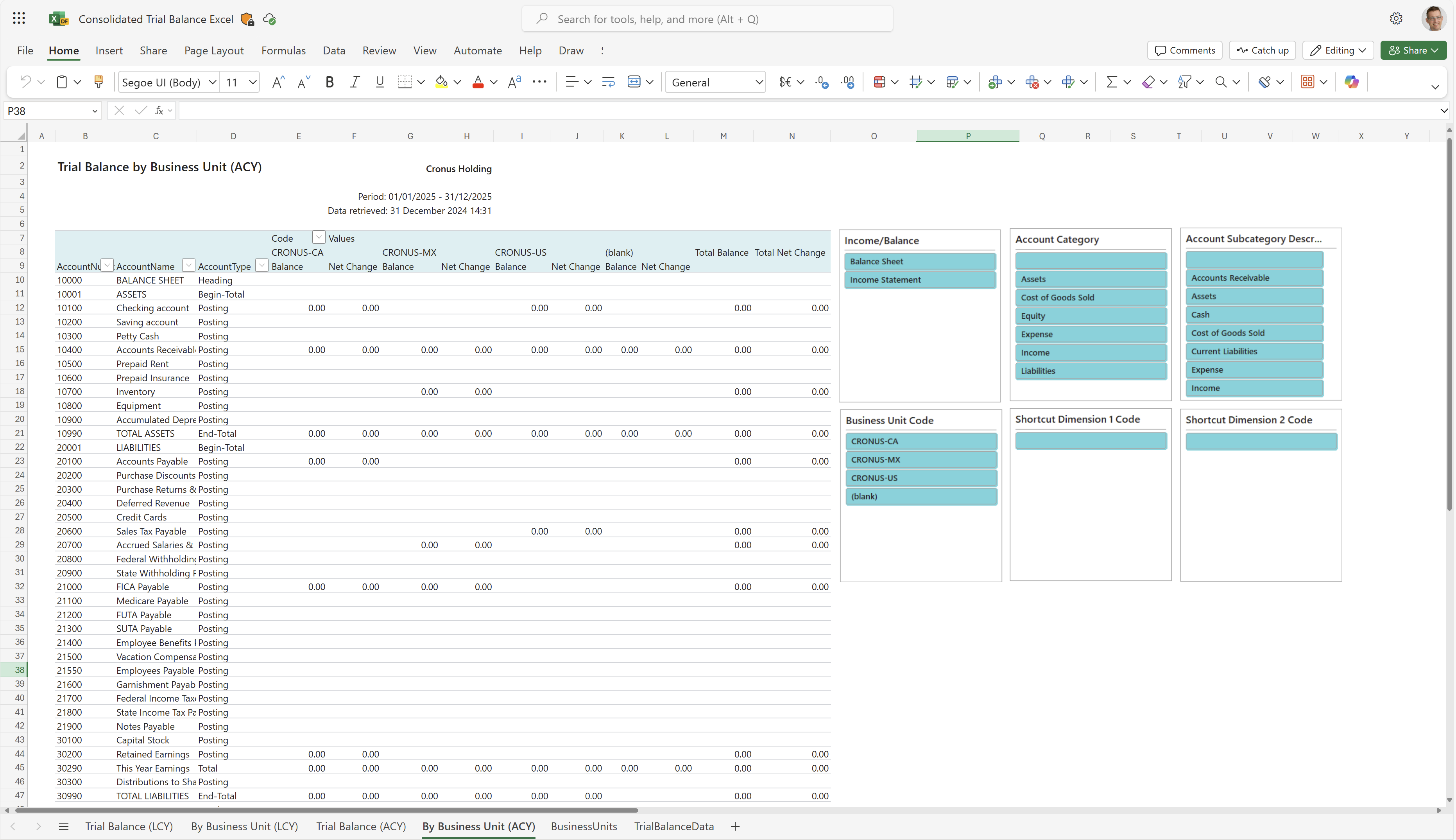
Task: Toggle CRONUS-MX business unit filter
Action: [920, 459]
